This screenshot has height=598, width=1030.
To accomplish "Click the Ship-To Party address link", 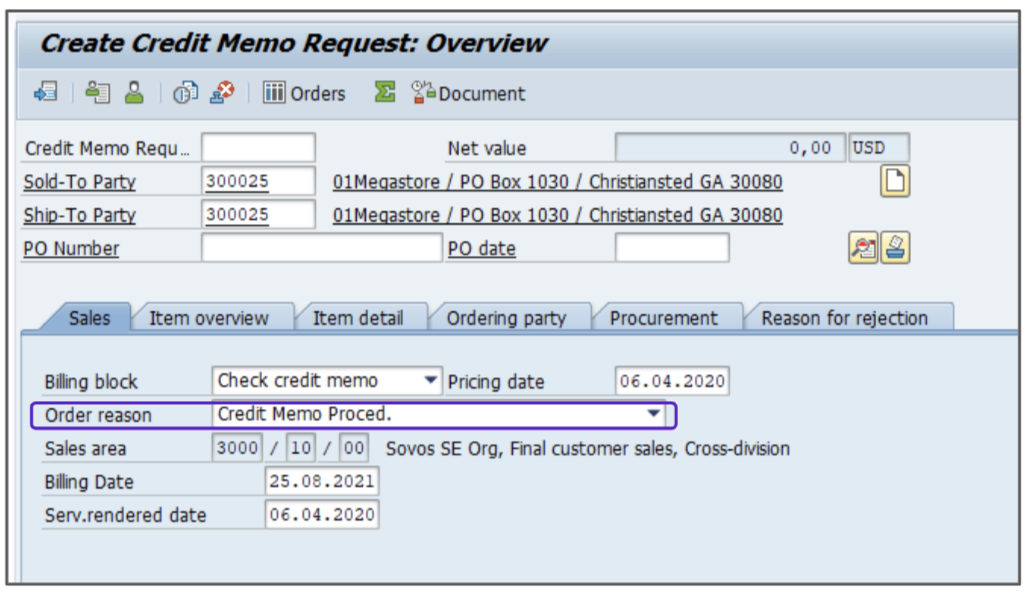I will click(x=557, y=215).
